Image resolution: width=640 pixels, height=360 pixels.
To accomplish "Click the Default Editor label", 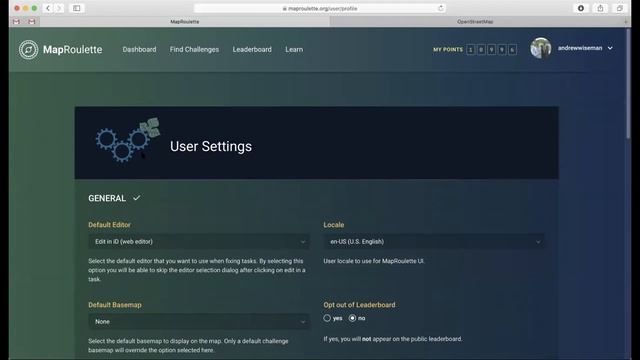I will (109, 225).
